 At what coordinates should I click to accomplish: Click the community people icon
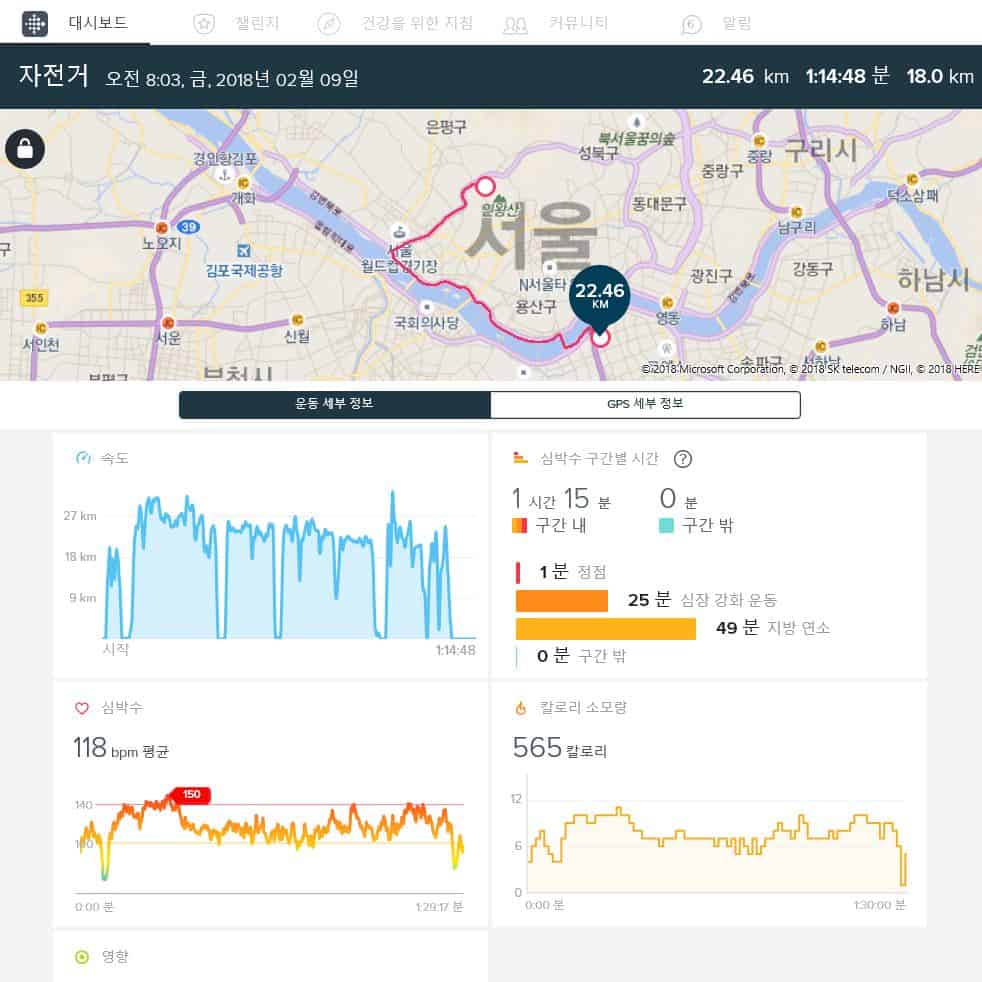click(515, 24)
